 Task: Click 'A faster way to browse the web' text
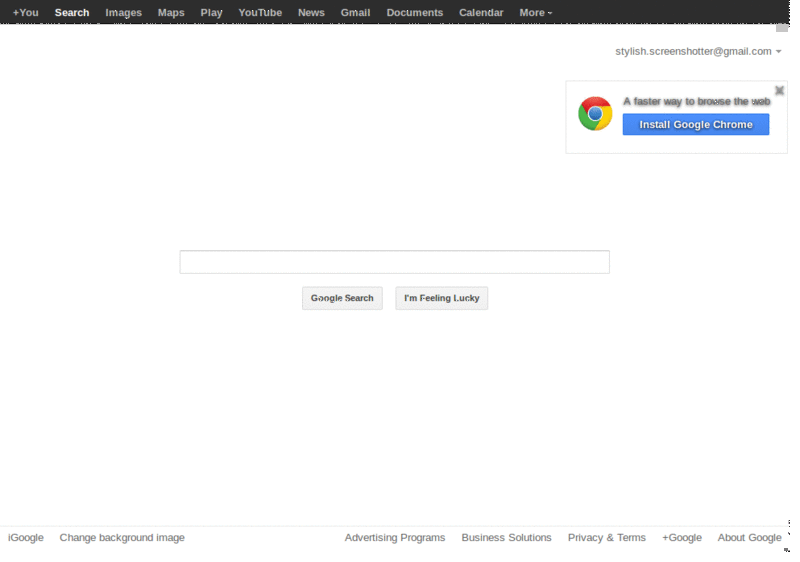tap(697, 101)
